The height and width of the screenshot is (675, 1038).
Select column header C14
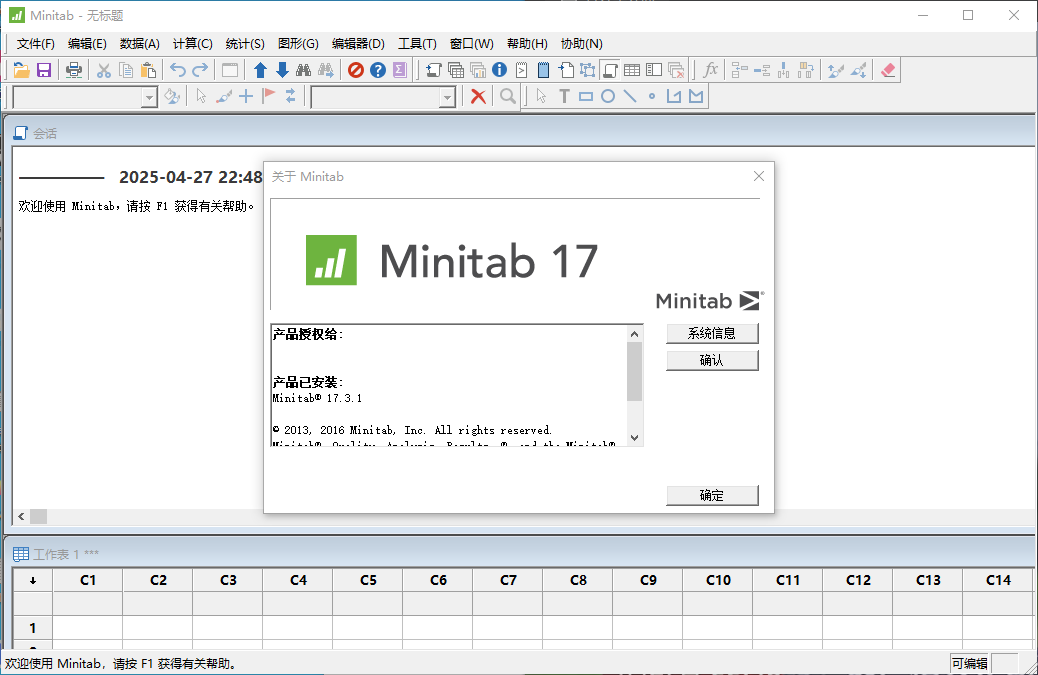coord(998,580)
